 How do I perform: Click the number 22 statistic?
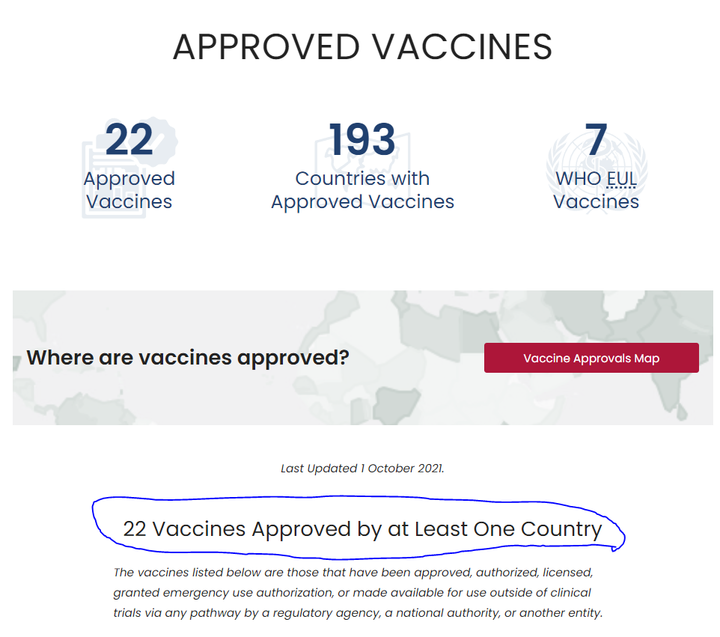click(x=129, y=140)
